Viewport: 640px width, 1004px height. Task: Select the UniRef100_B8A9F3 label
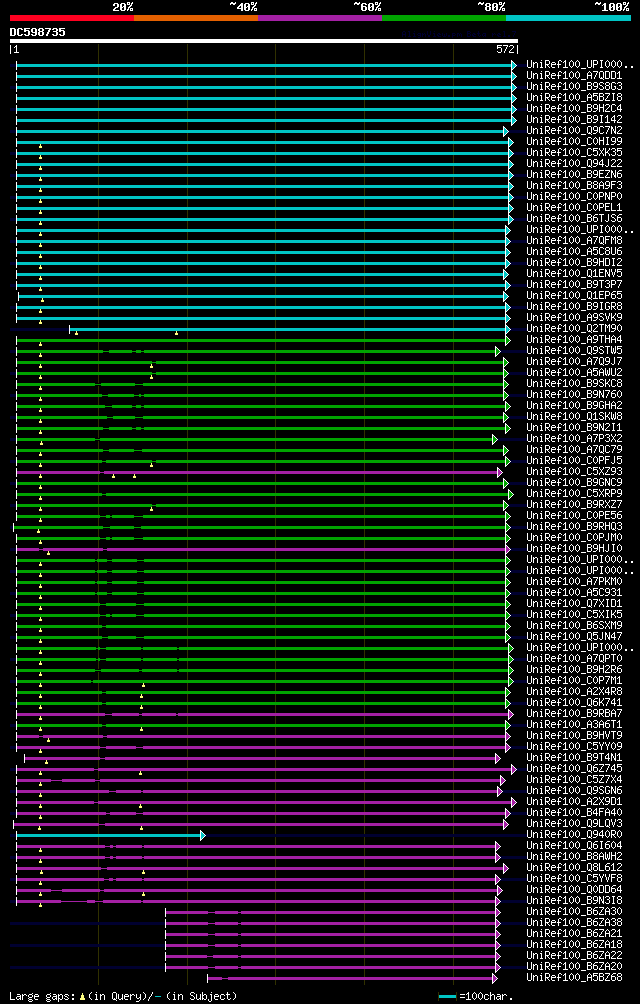click(574, 186)
